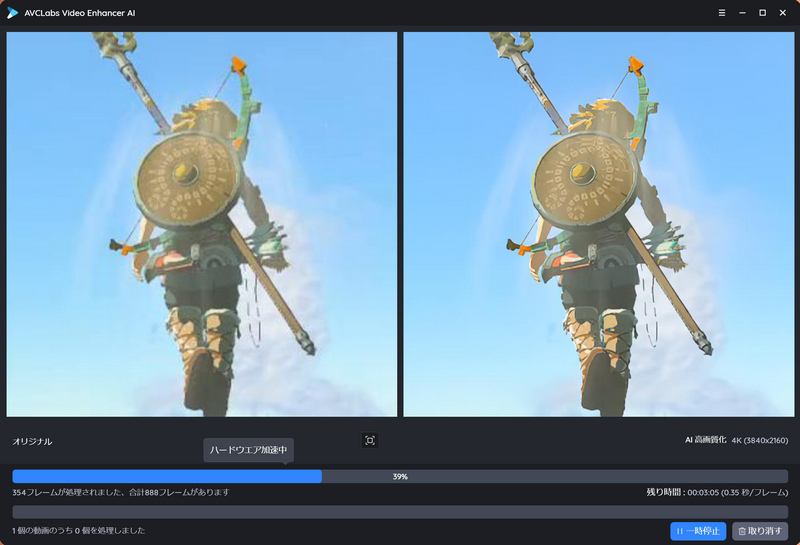Screen dimensions: 800x545
Task: Click the AVCLabs logo icon
Action: (x=12, y=13)
